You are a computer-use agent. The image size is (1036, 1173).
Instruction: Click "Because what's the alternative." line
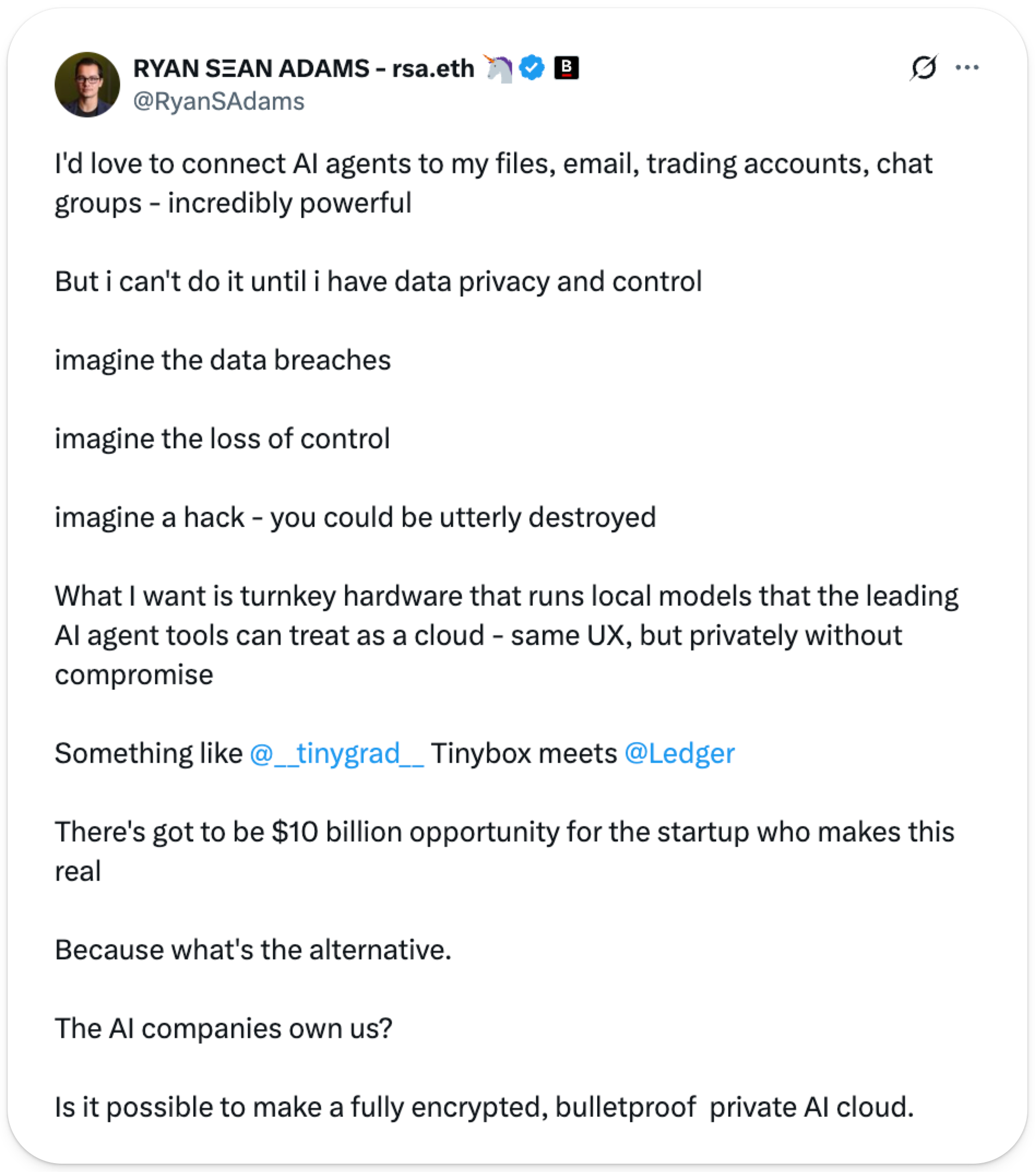click(x=253, y=950)
